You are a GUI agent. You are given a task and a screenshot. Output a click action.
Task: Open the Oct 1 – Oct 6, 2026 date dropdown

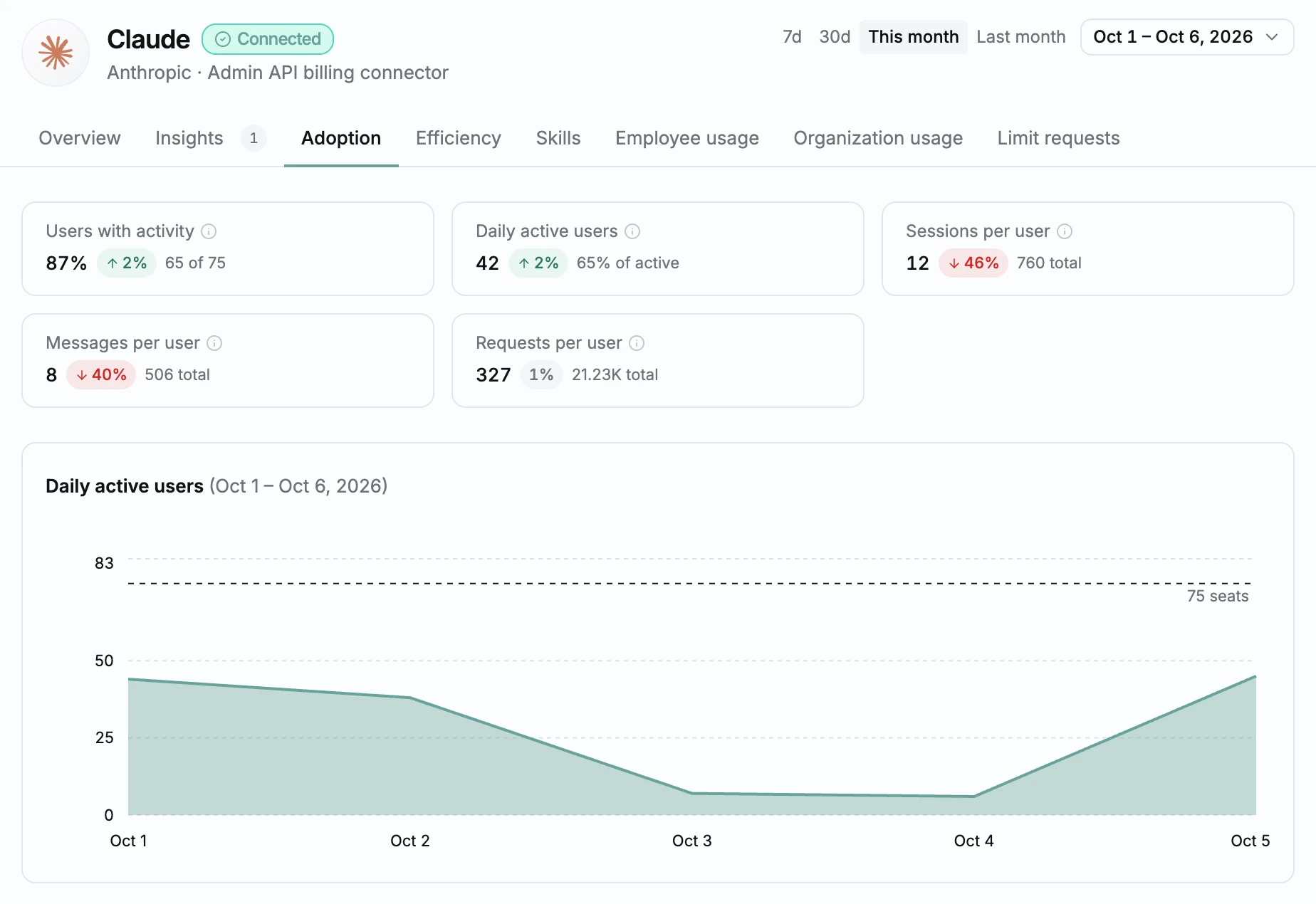point(1187,37)
